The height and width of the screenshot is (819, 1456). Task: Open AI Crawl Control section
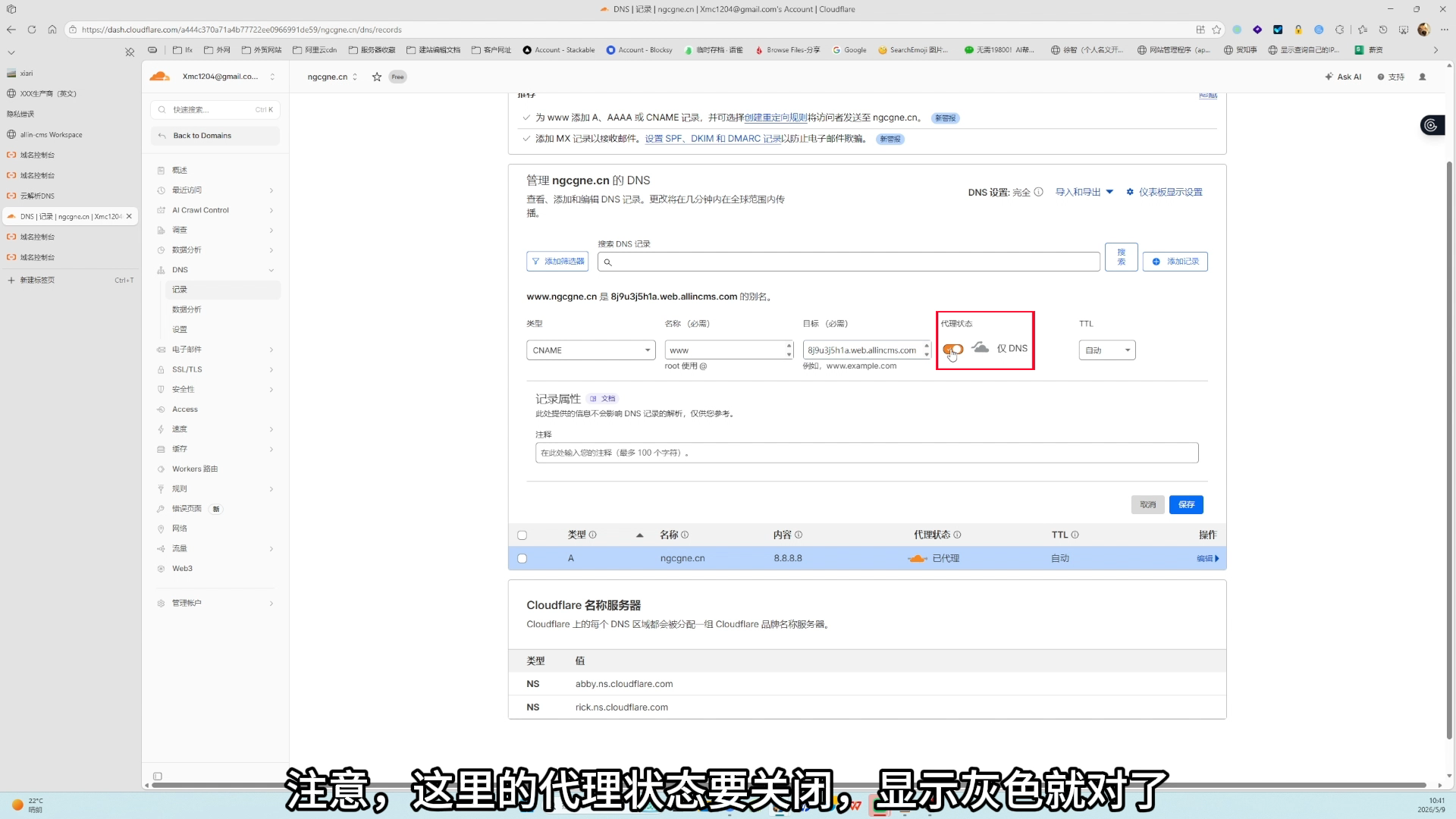(215, 210)
